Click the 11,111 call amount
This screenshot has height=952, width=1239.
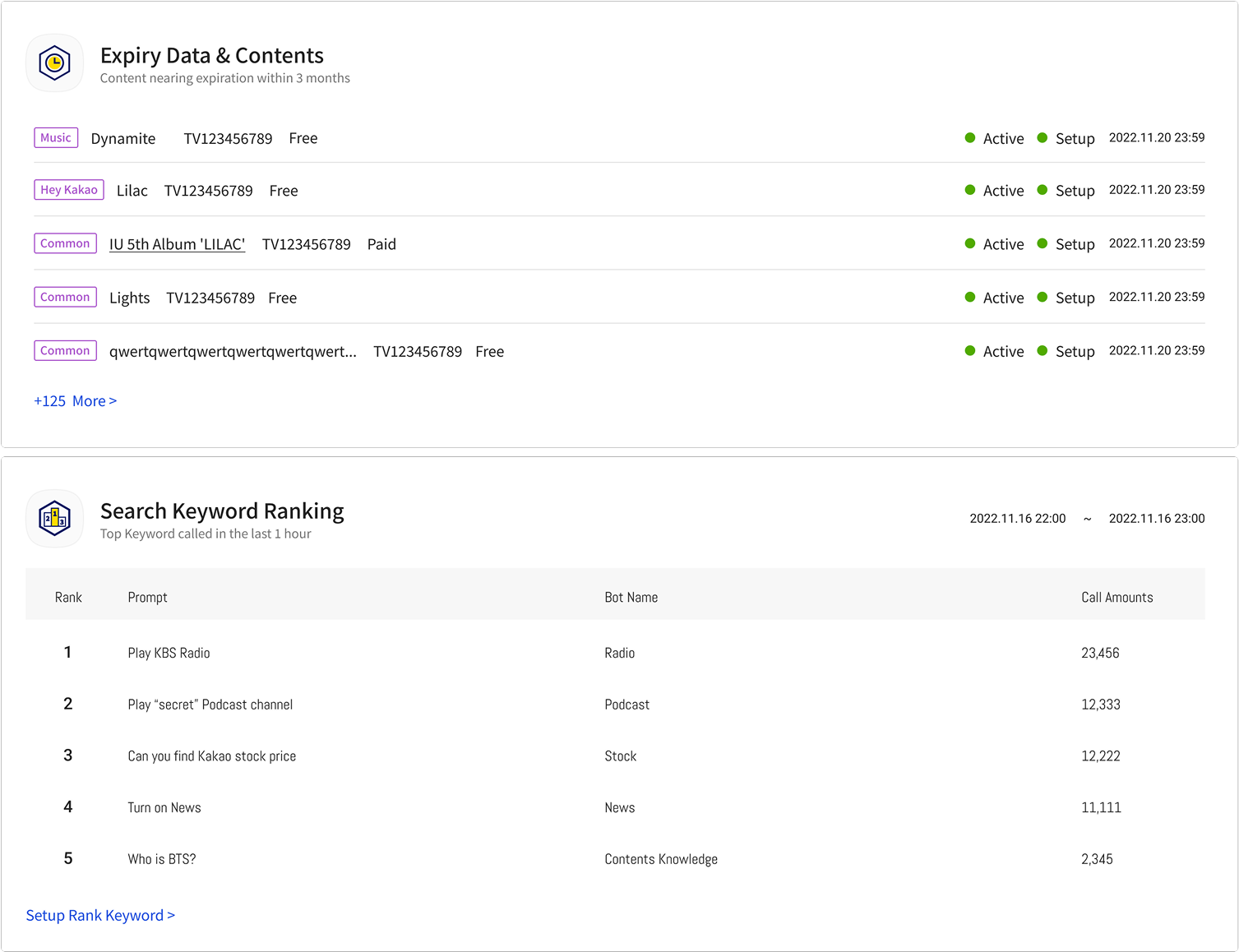point(1102,808)
